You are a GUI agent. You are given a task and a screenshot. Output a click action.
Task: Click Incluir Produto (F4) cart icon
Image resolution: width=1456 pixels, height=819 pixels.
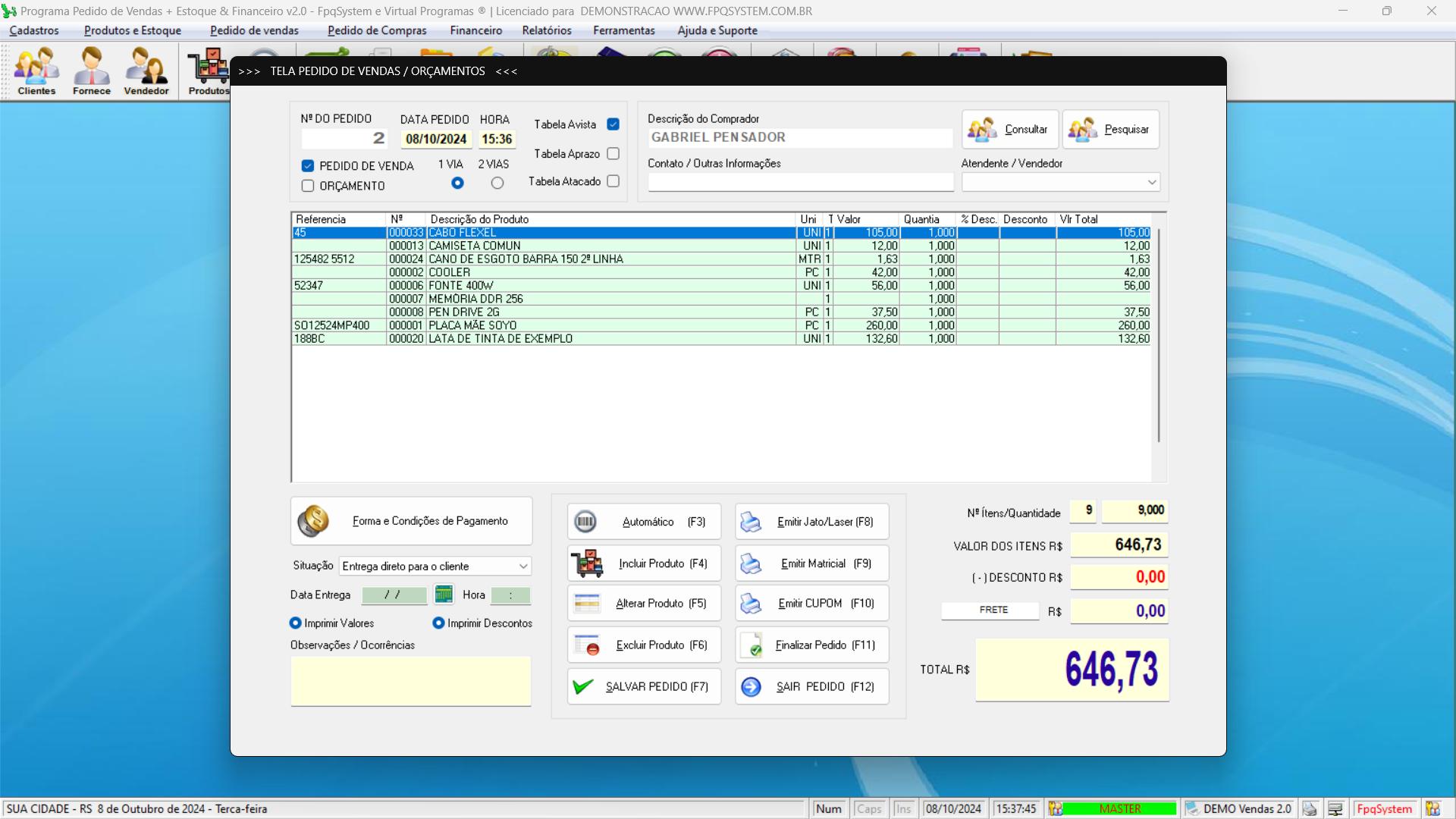[587, 563]
